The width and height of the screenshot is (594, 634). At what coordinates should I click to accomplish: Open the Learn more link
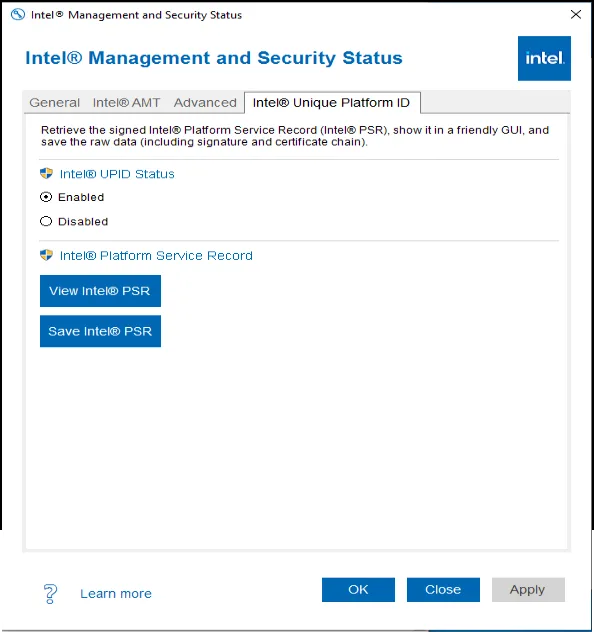(x=116, y=594)
